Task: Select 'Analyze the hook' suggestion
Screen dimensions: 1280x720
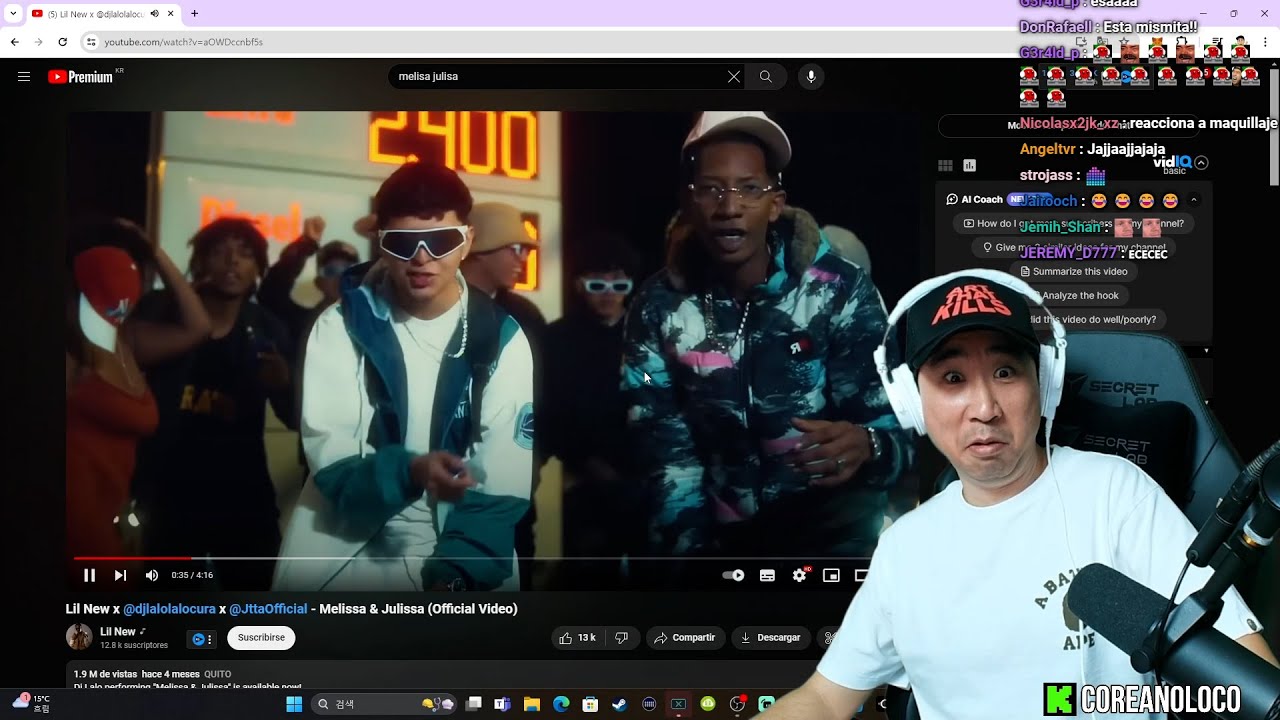Action: [x=1076, y=295]
